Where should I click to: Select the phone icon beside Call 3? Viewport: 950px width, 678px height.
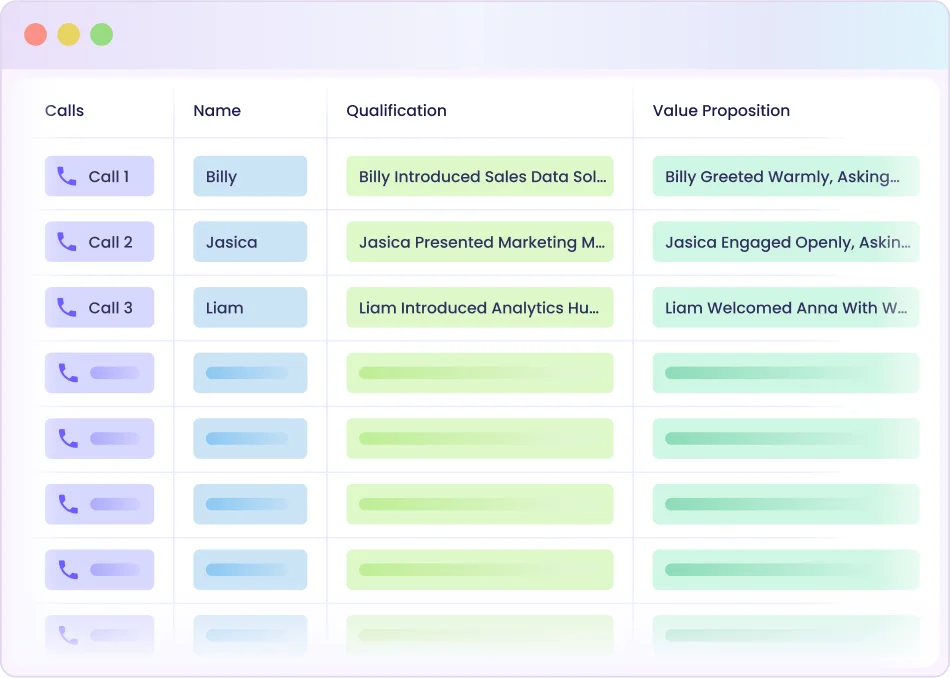pos(68,307)
